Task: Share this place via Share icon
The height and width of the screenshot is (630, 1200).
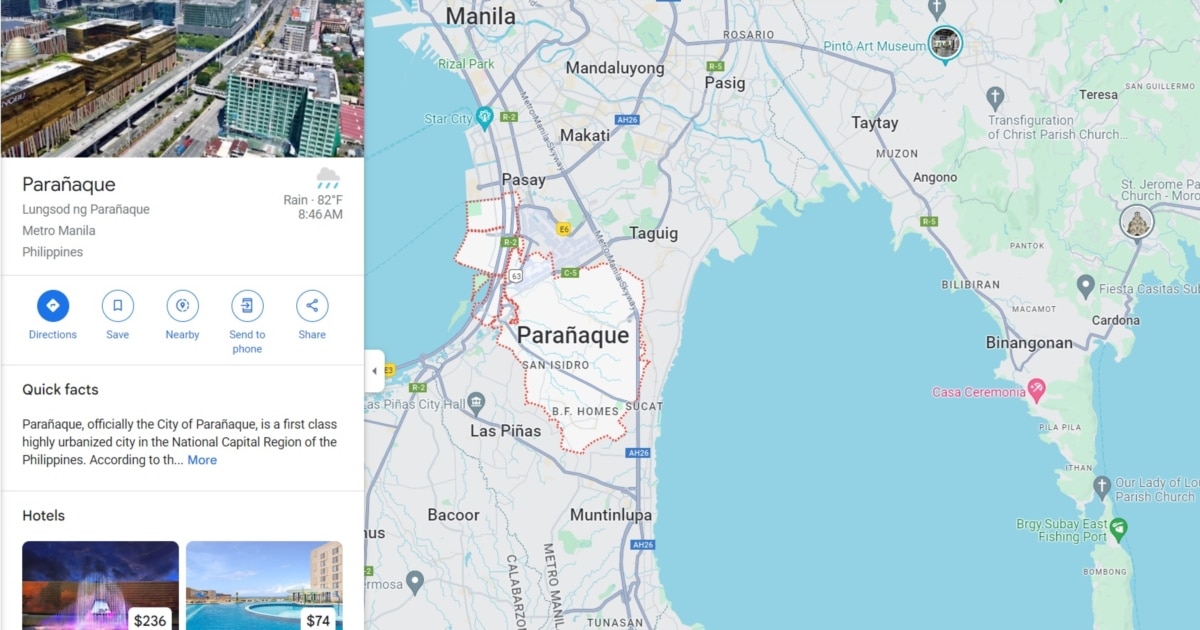Action: (x=312, y=306)
